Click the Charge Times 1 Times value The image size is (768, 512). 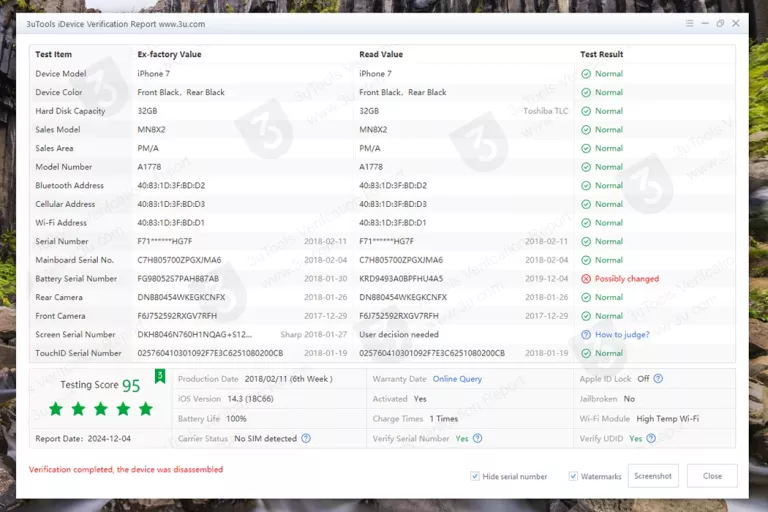pos(444,419)
